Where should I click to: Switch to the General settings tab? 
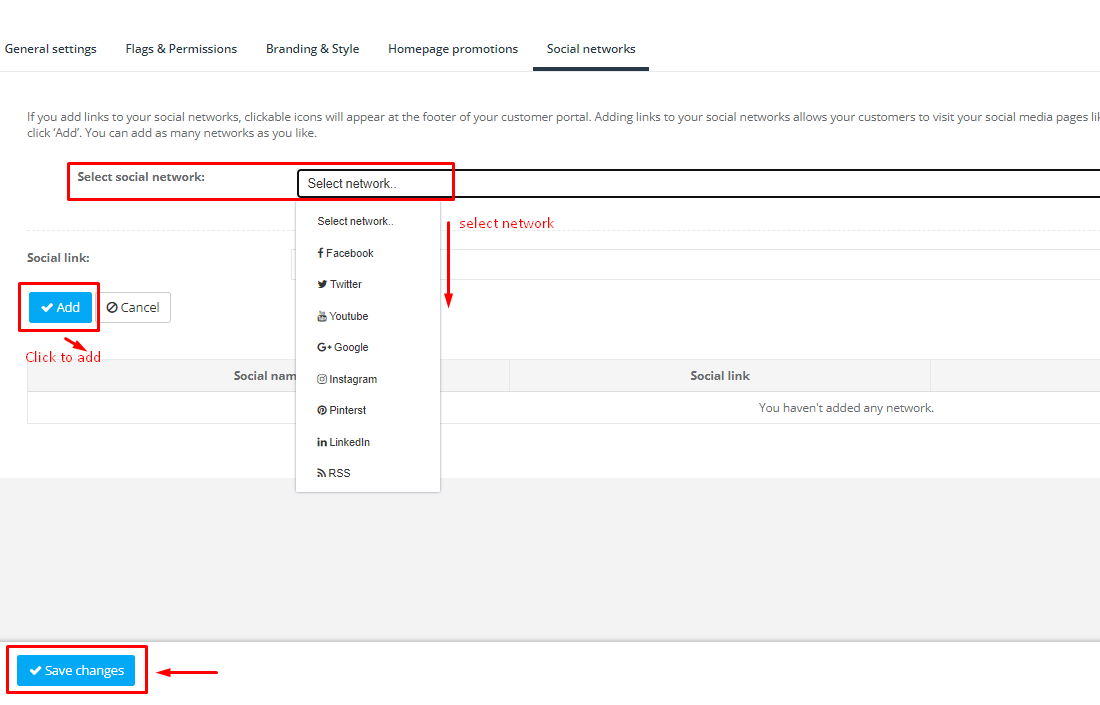coord(50,48)
